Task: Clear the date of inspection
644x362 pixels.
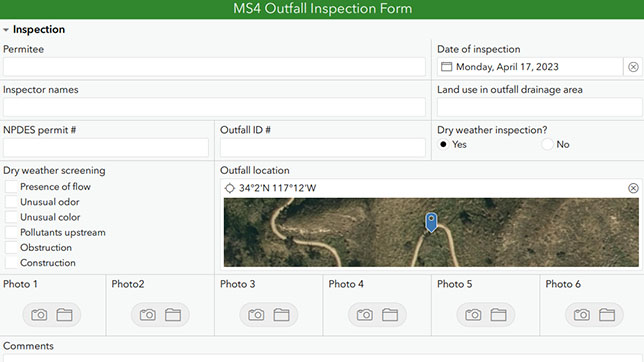Action: (633, 67)
